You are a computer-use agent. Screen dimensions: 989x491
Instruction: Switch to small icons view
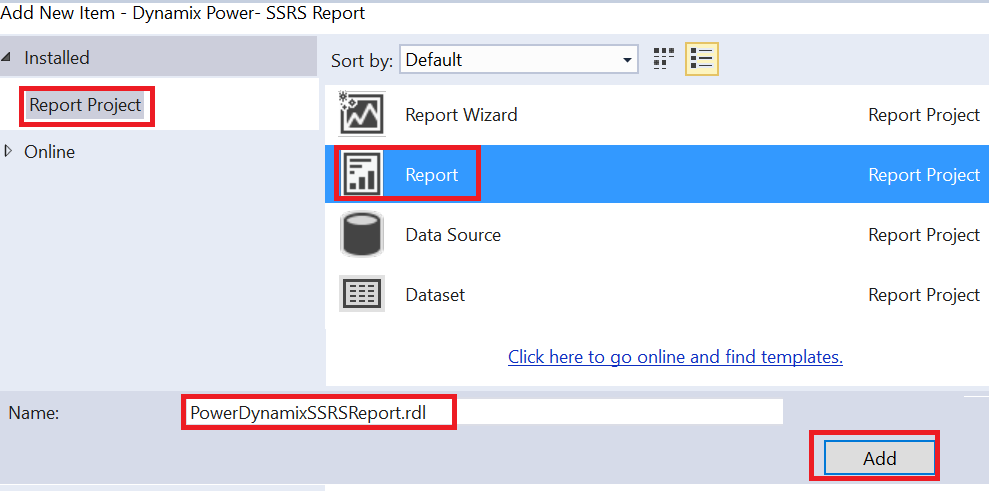(664, 59)
